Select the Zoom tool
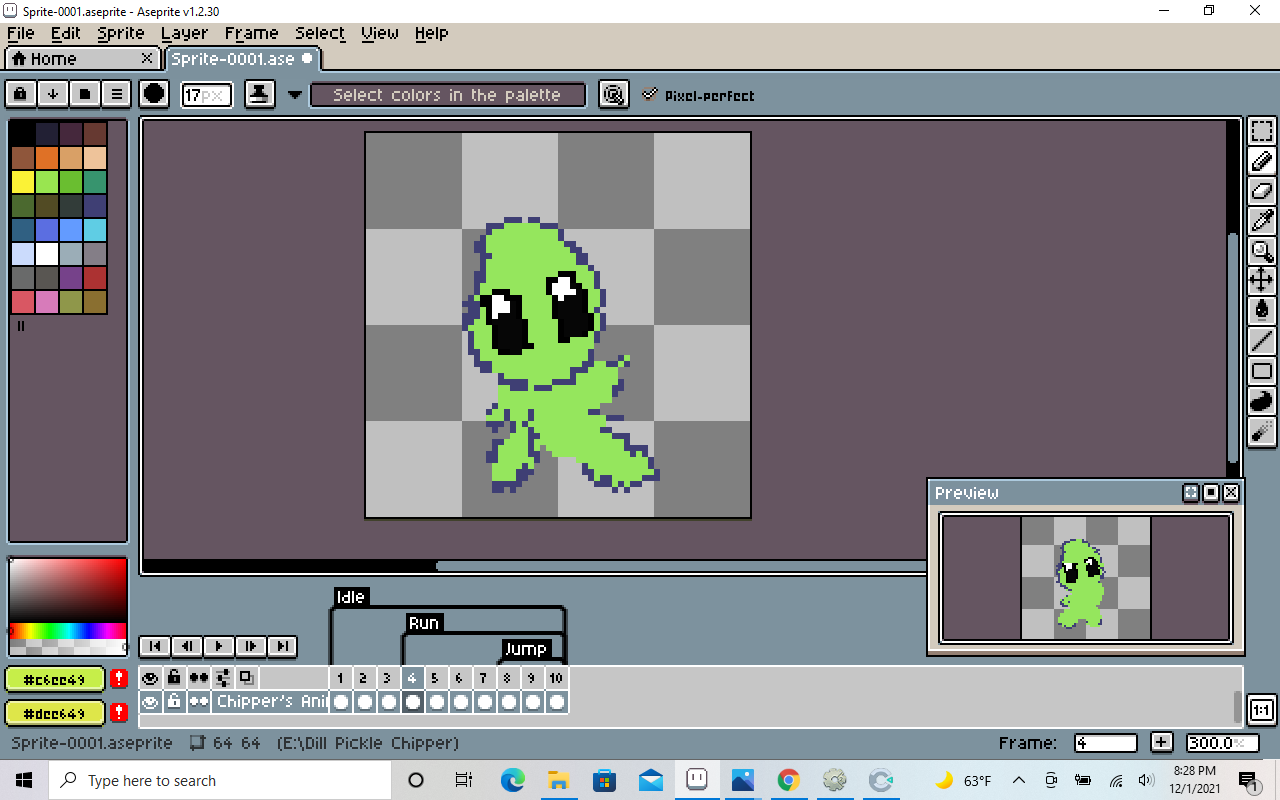This screenshot has width=1280, height=800. (1261, 252)
